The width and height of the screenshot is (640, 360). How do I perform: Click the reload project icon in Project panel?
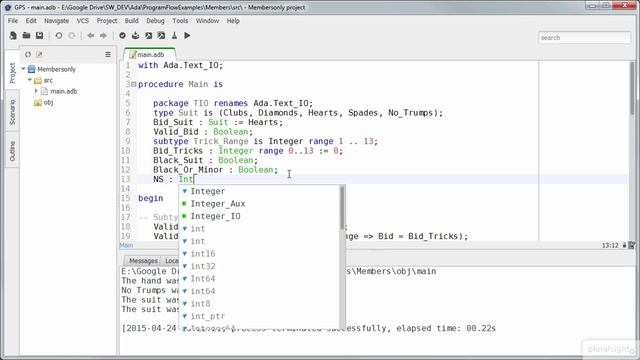click(28, 54)
